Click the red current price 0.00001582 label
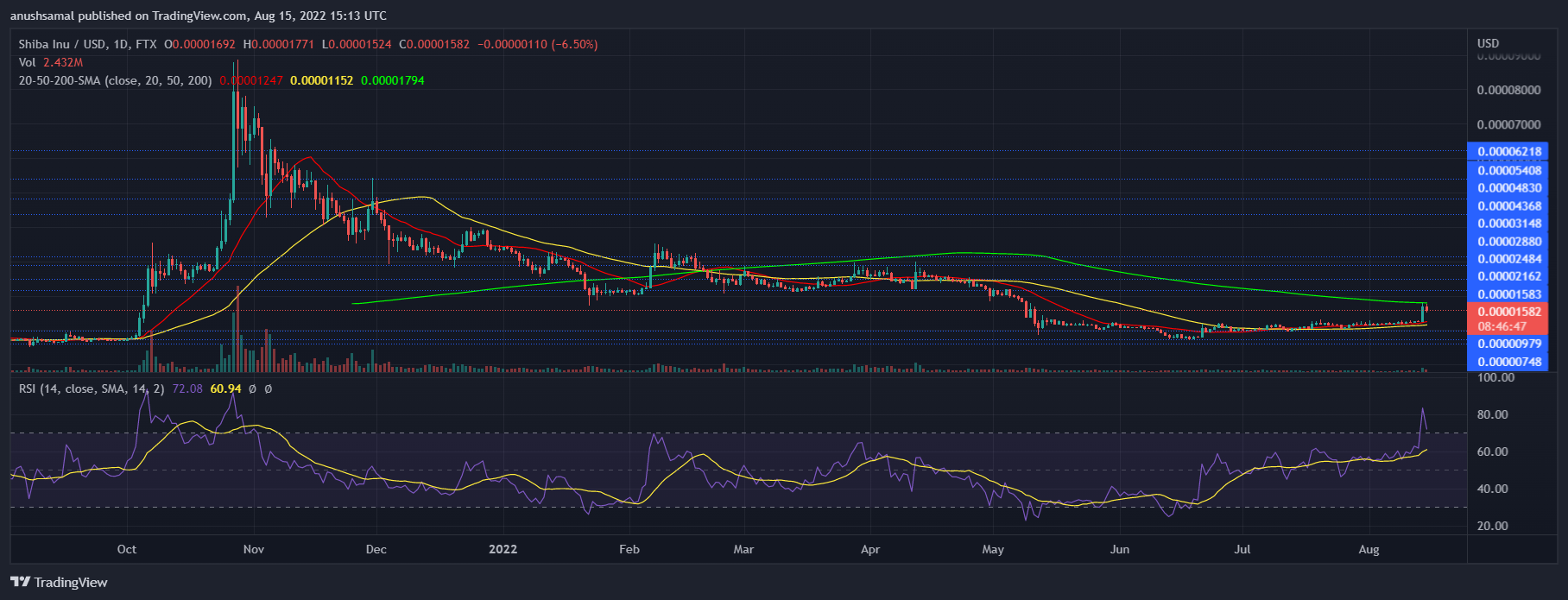 tap(1508, 312)
